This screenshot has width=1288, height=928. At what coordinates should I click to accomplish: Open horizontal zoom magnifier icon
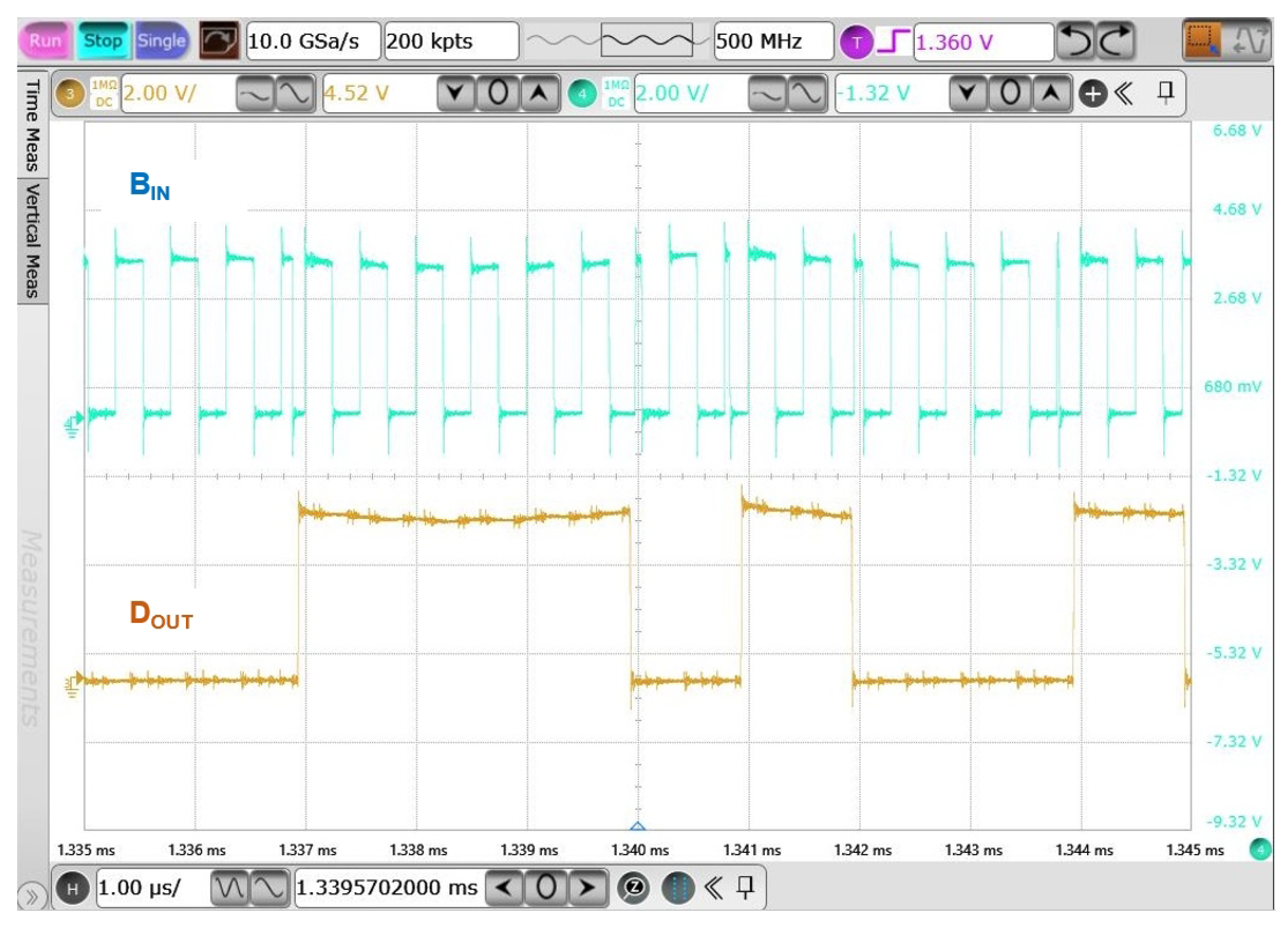[635, 888]
